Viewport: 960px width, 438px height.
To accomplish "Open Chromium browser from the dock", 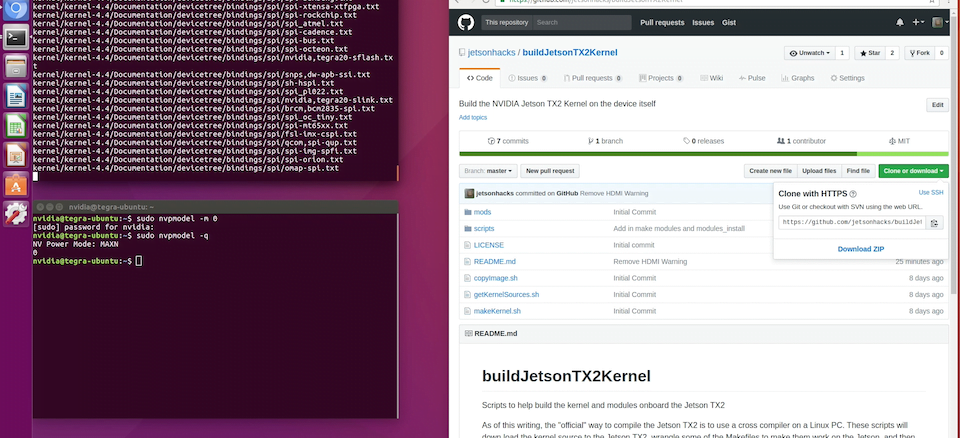I will 16,9.
